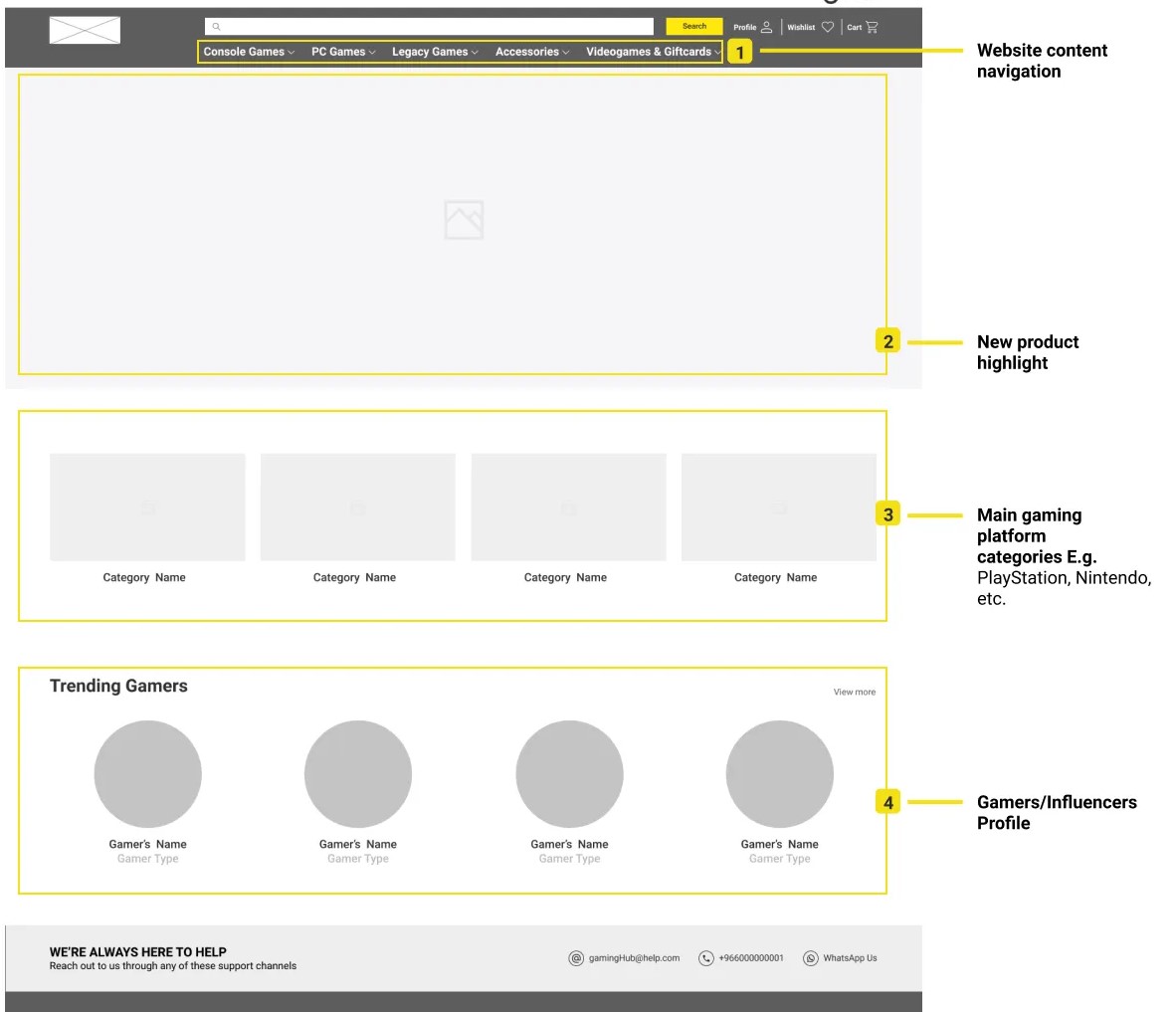Open Profile via the user icon
Viewport: 1176px width, 1012px height.
(766, 27)
